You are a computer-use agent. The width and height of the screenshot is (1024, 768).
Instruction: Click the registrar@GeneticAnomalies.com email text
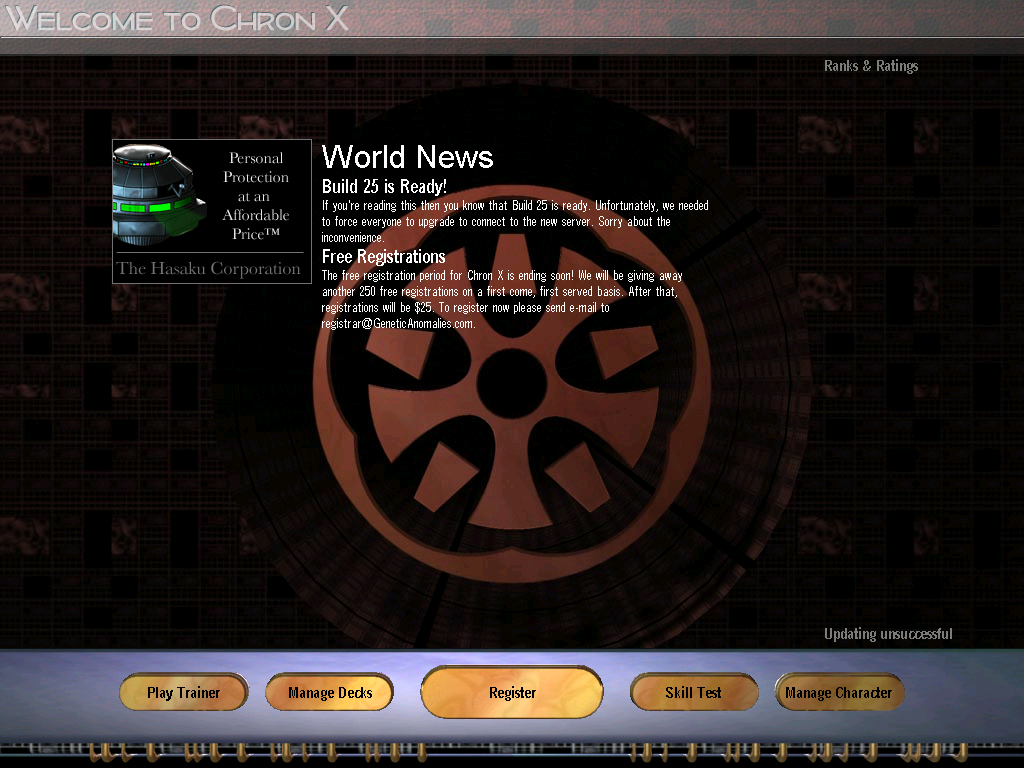(398, 324)
